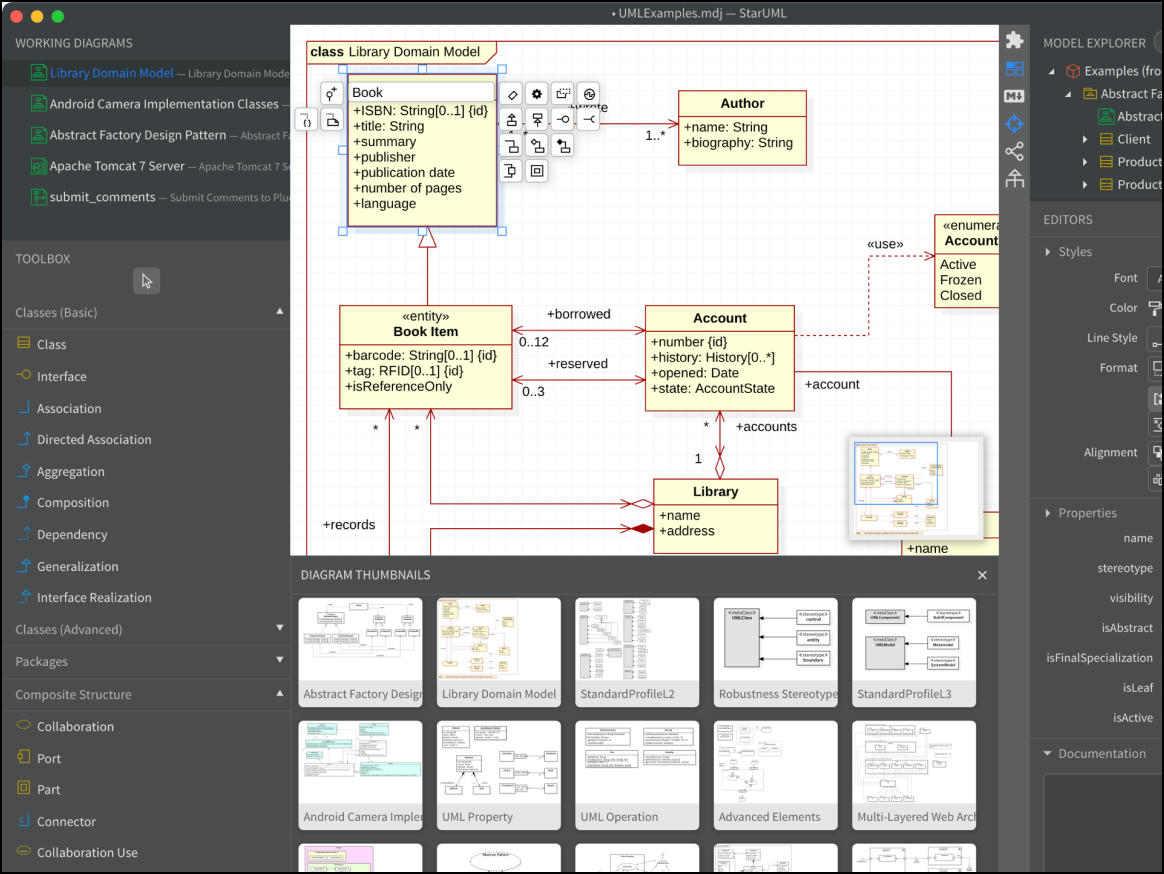
Task: Click the add super-class quick-edit icon
Action: pyautogui.click(x=537, y=120)
